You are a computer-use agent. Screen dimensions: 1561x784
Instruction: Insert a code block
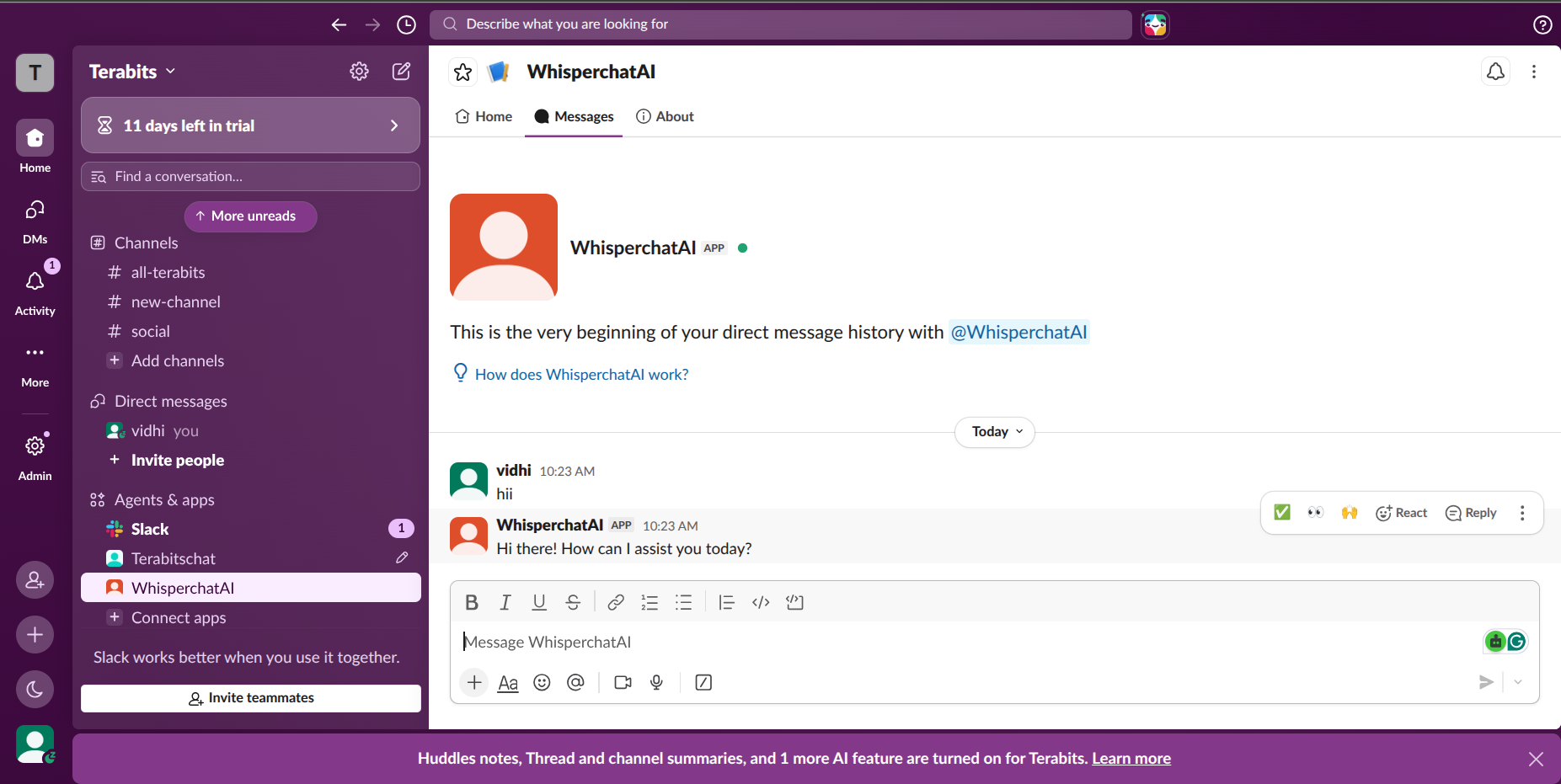pyautogui.click(x=794, y=602)
